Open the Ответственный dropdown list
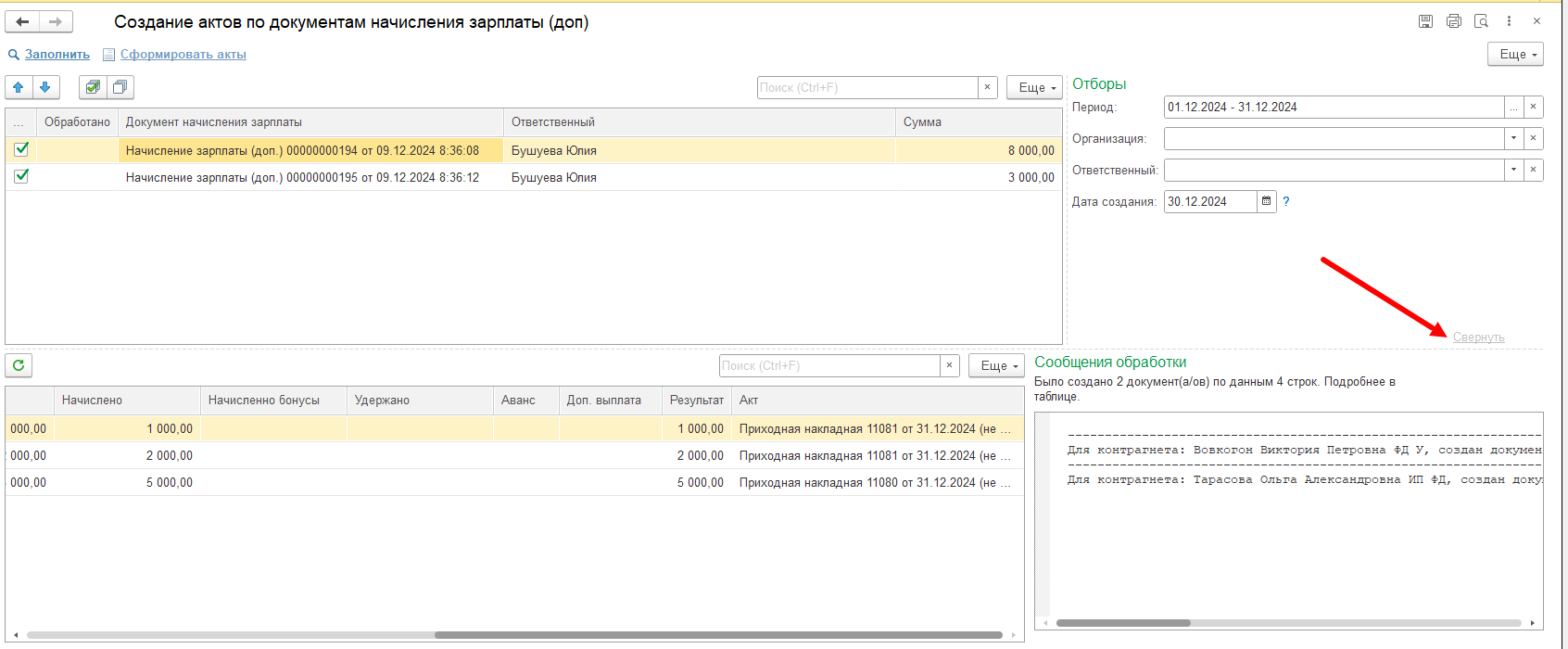Image resolution: width=1568 pixels, height=649 pixels. 1513,170
